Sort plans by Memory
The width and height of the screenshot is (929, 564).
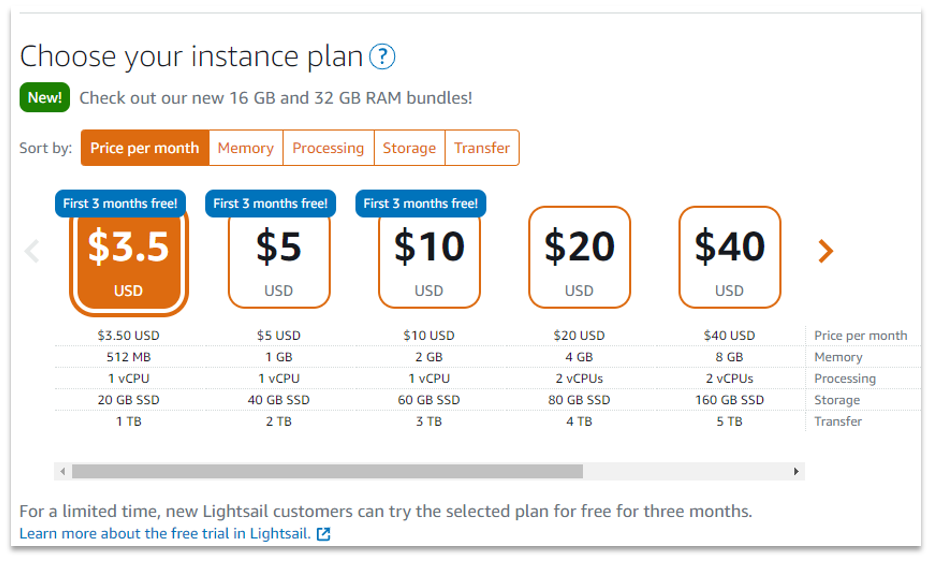coord(246,148)
